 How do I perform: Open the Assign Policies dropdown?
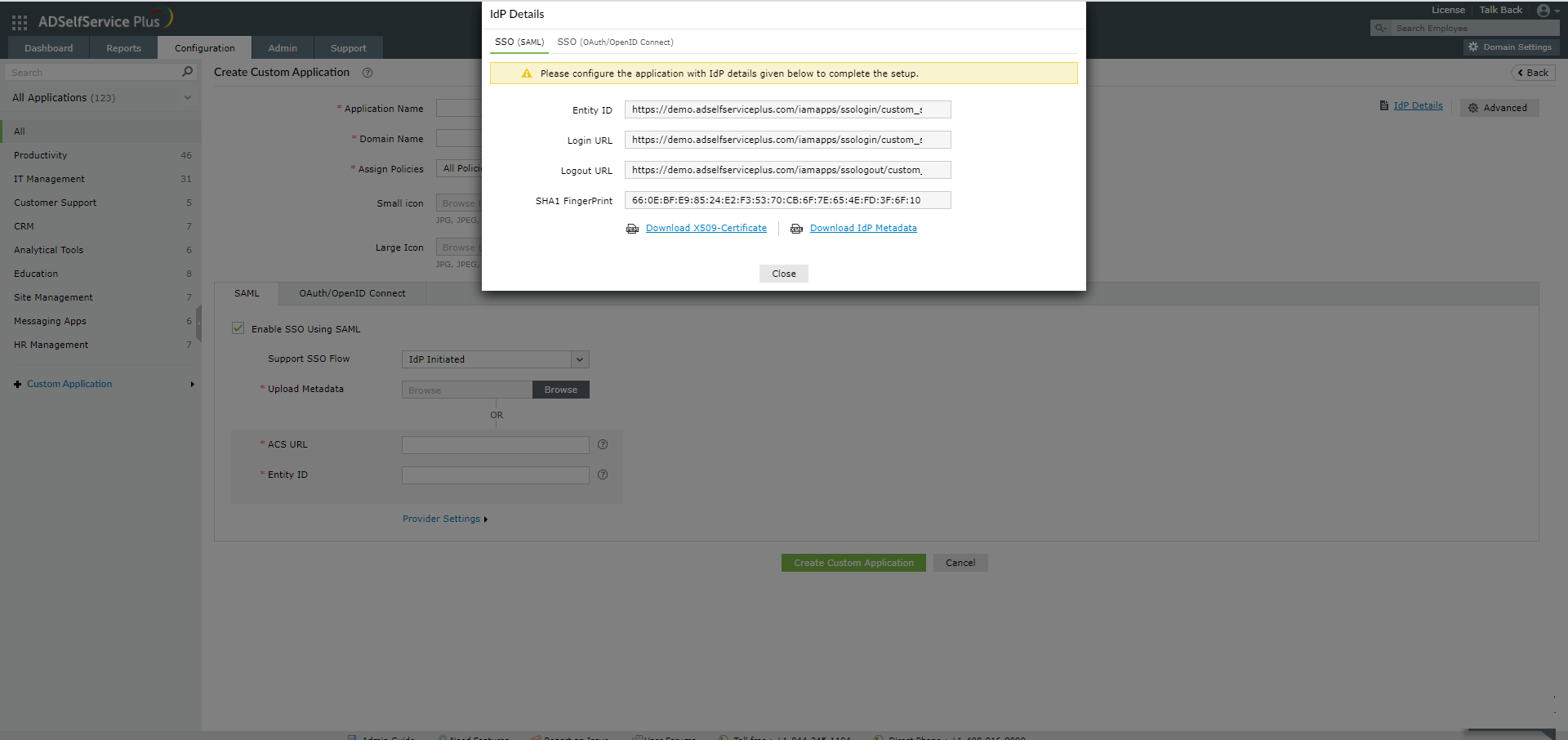point(460,168)
